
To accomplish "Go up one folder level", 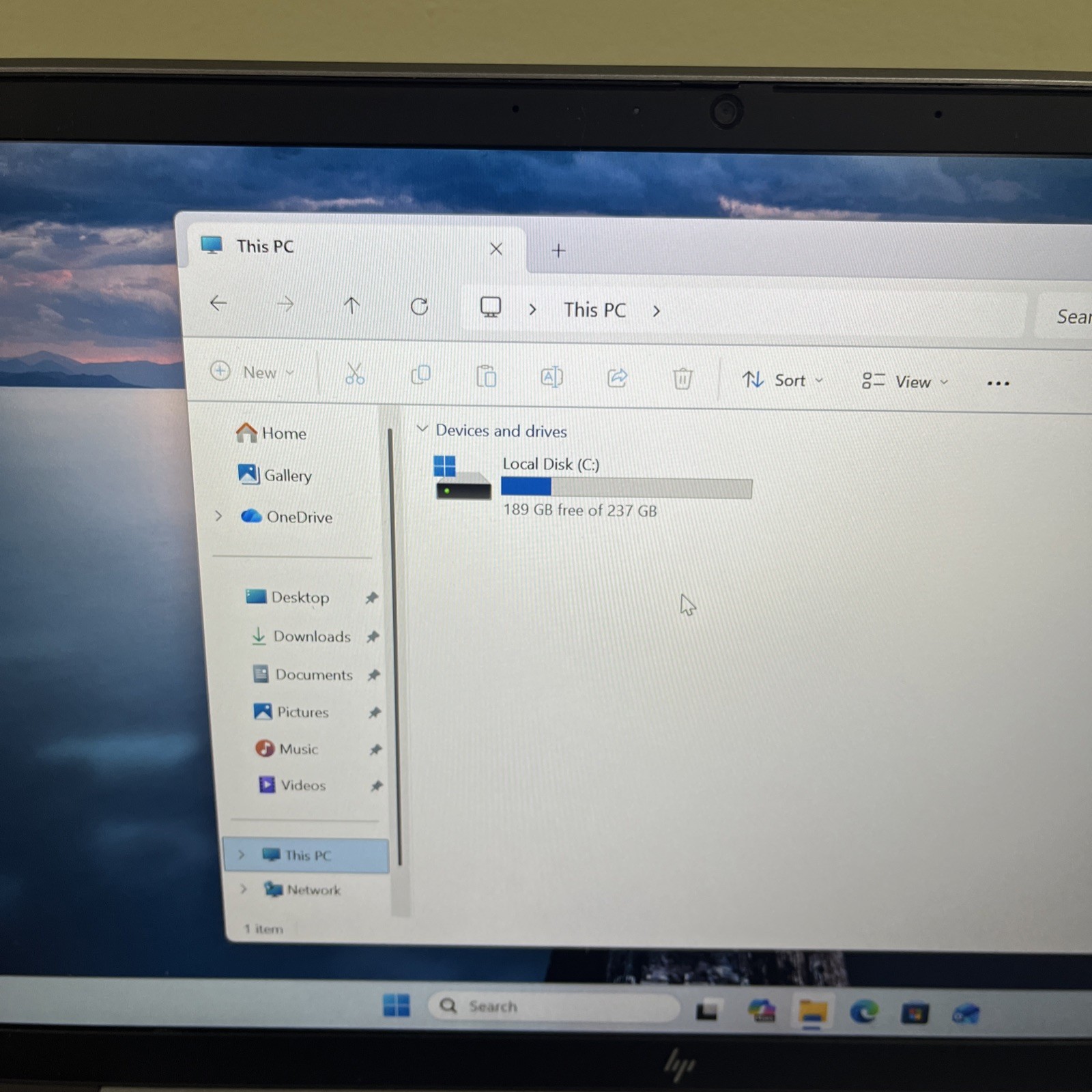I will pos(351,305).
